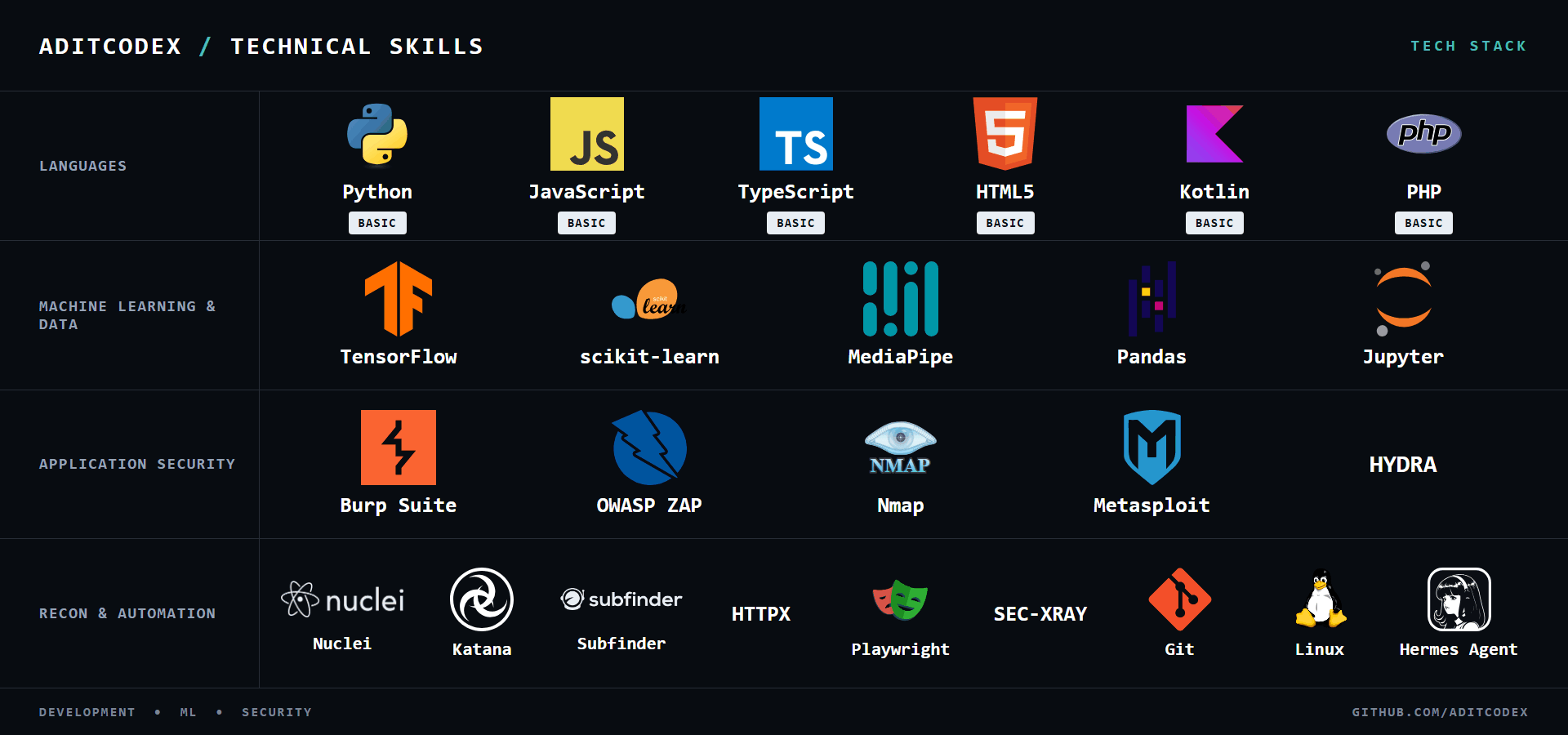Viewport: 1568px width, 735px height.
Task: Click the TECHNICAL SKILLS heading
Action: pos(357,47)
